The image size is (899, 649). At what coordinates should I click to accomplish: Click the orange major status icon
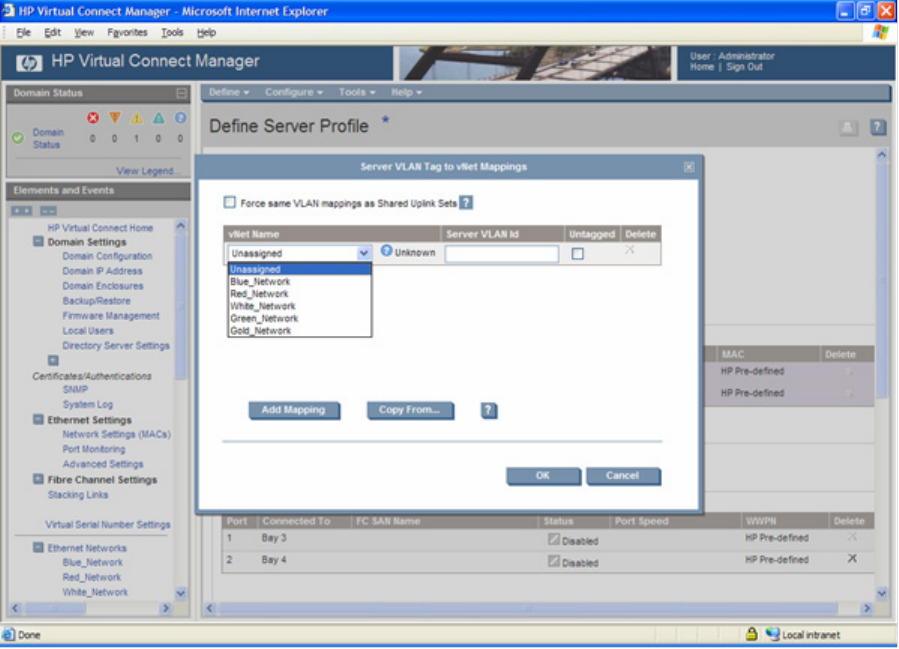click(x=115, y=118)
